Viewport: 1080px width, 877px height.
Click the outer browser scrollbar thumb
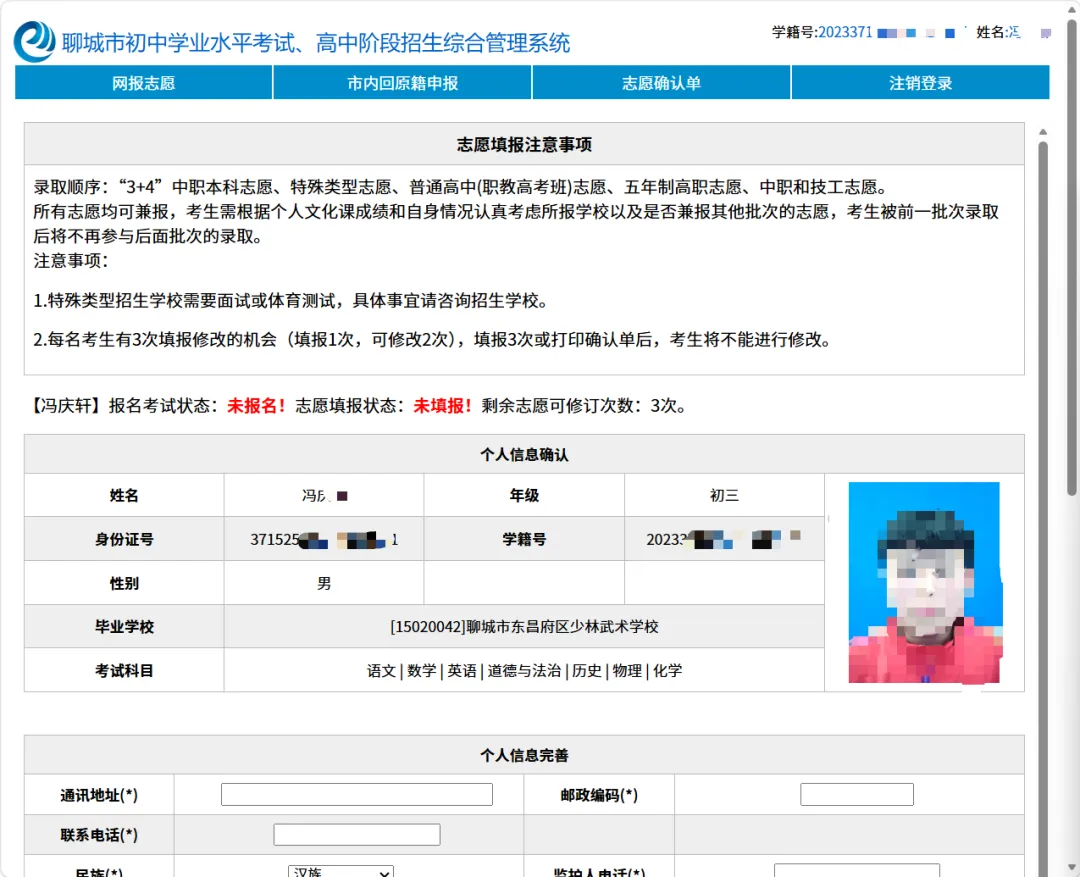point(1072,256)
